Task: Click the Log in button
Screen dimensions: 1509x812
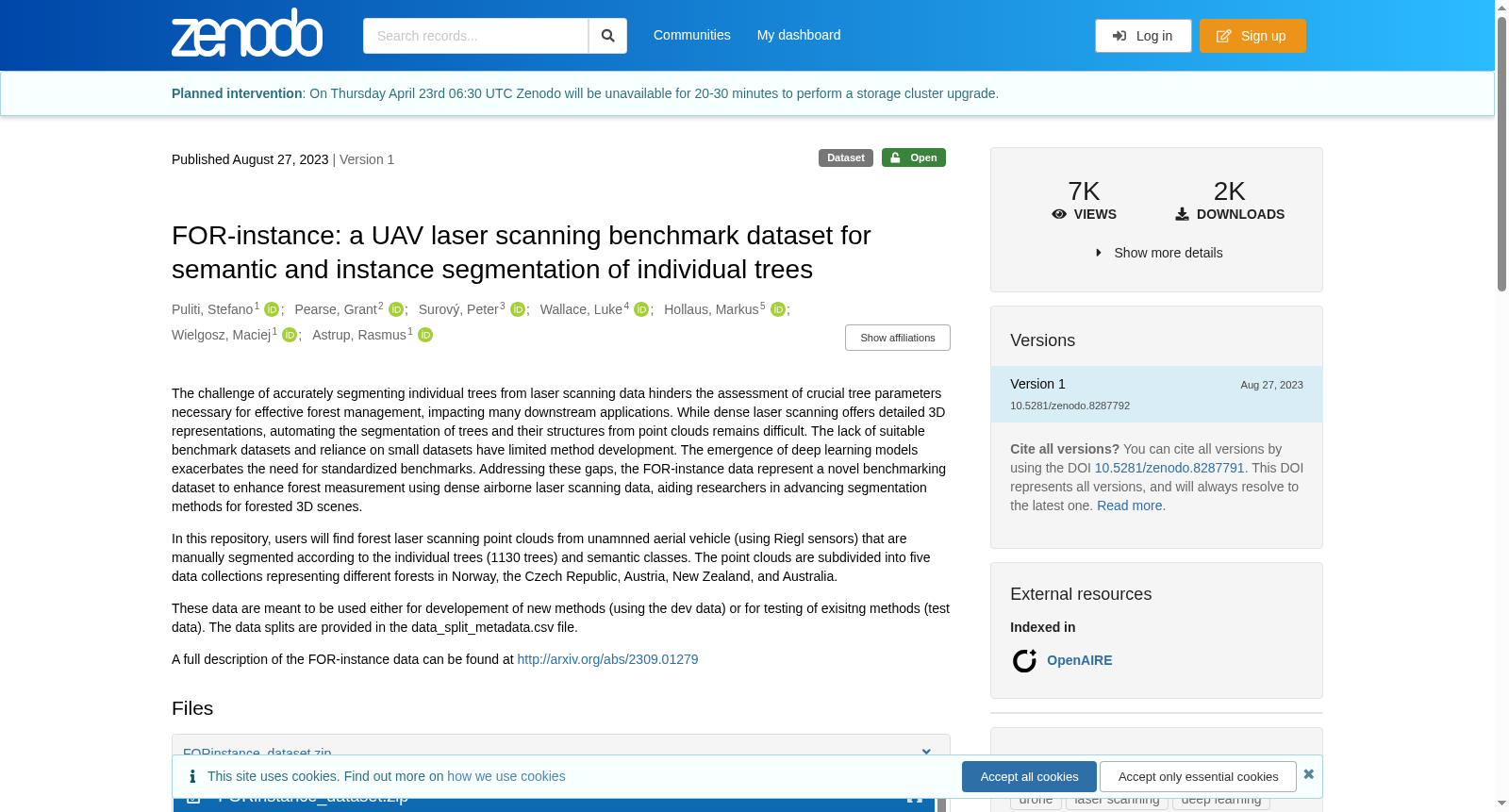Action: (1143, 36)
